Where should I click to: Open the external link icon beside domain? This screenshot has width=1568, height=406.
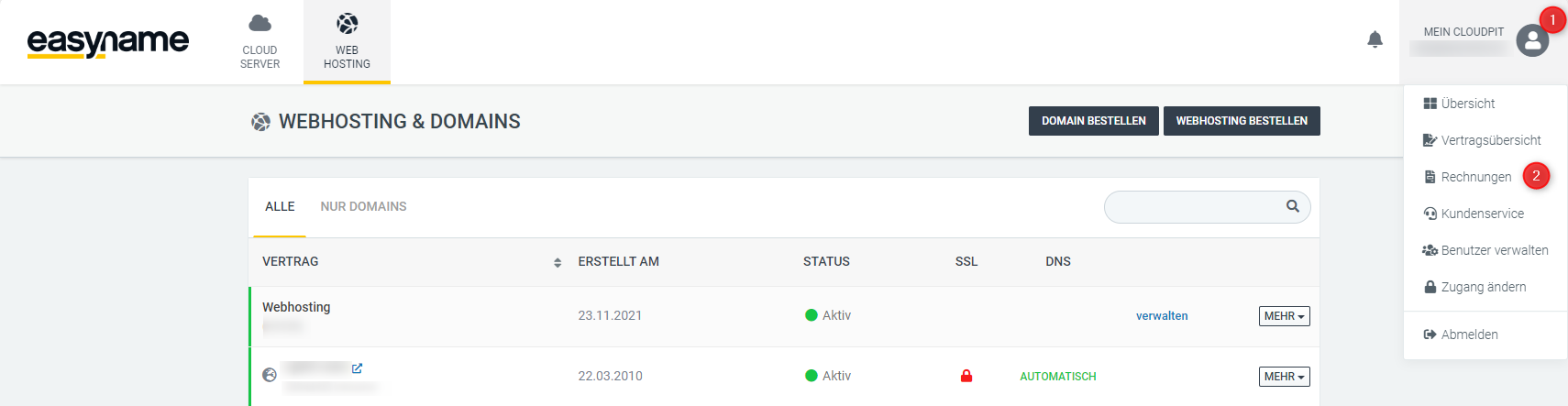coord(358,368)
